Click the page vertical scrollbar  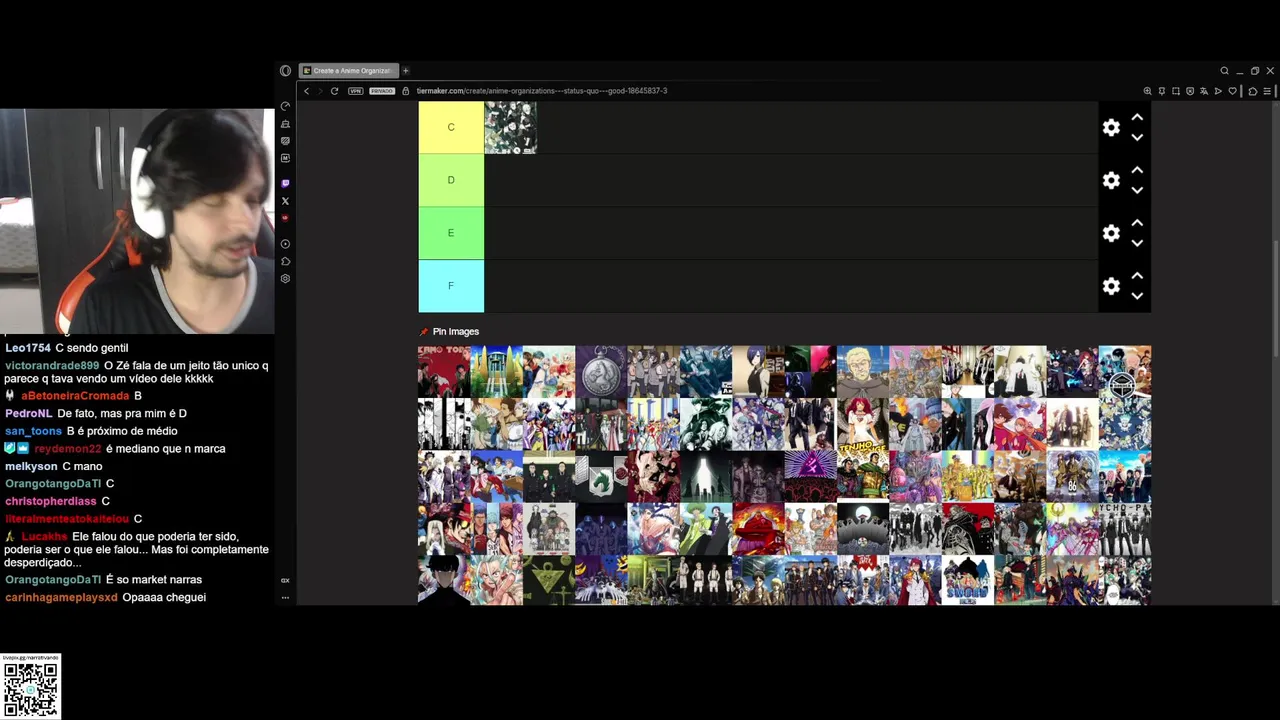click(x=1275, y=299)
